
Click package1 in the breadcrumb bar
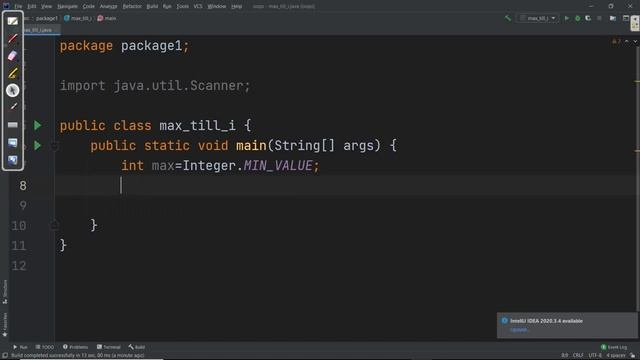pyautogui.click(x=47, y=18)
